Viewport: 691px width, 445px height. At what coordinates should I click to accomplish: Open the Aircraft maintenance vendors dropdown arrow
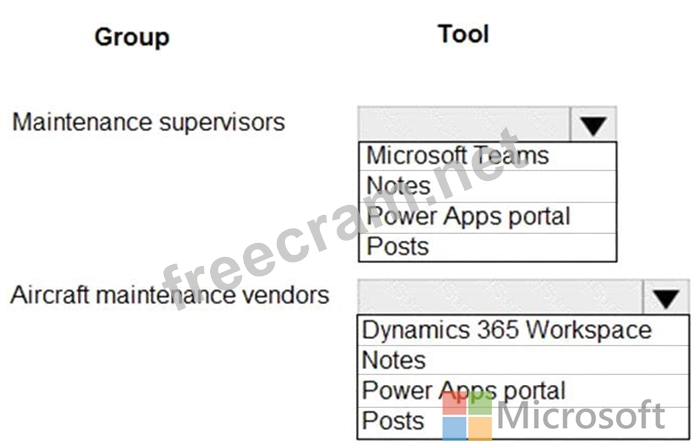pos(665,297)
